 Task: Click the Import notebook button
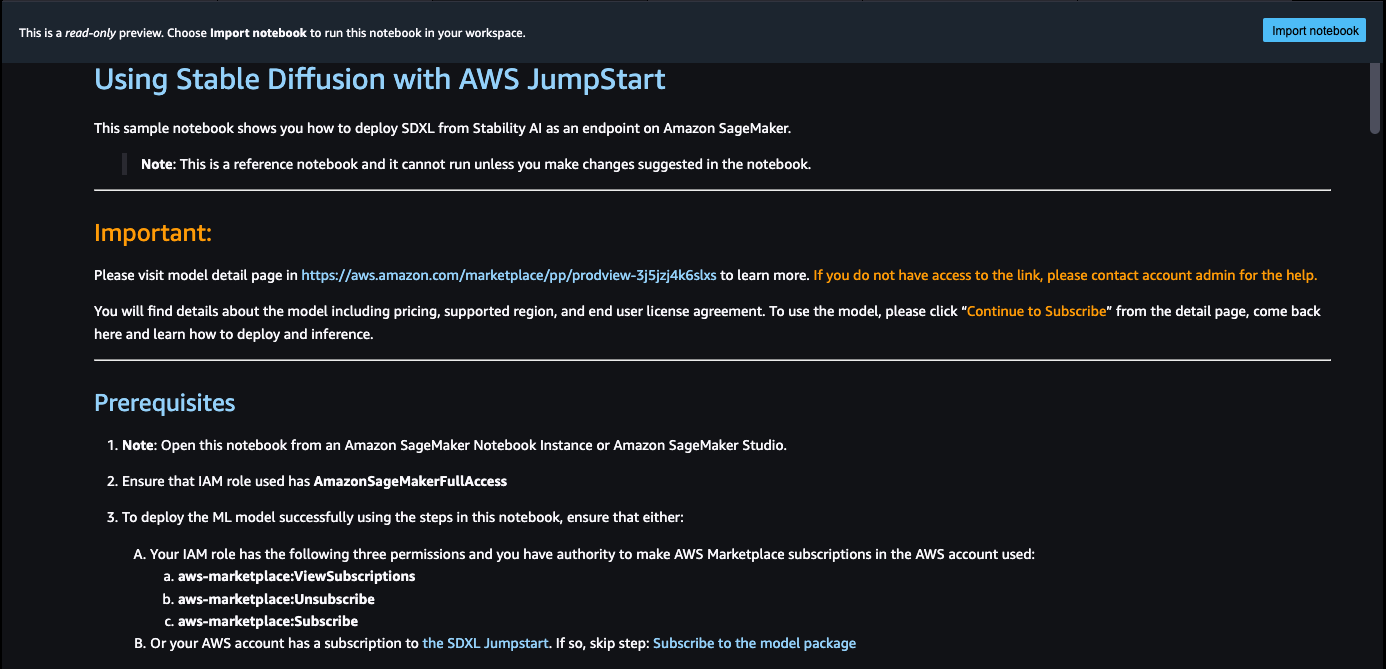point(1314,31)
